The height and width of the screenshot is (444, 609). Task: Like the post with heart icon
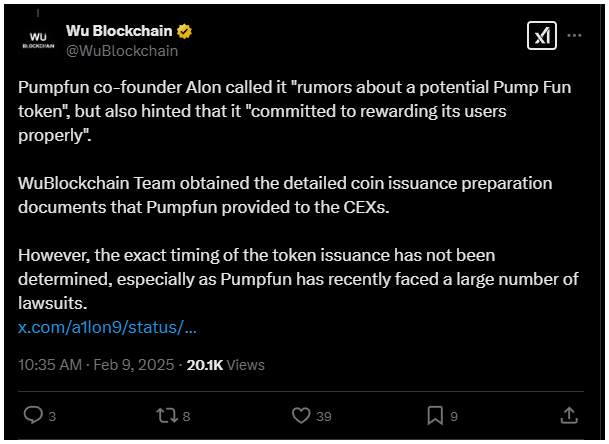click(301, 415)
